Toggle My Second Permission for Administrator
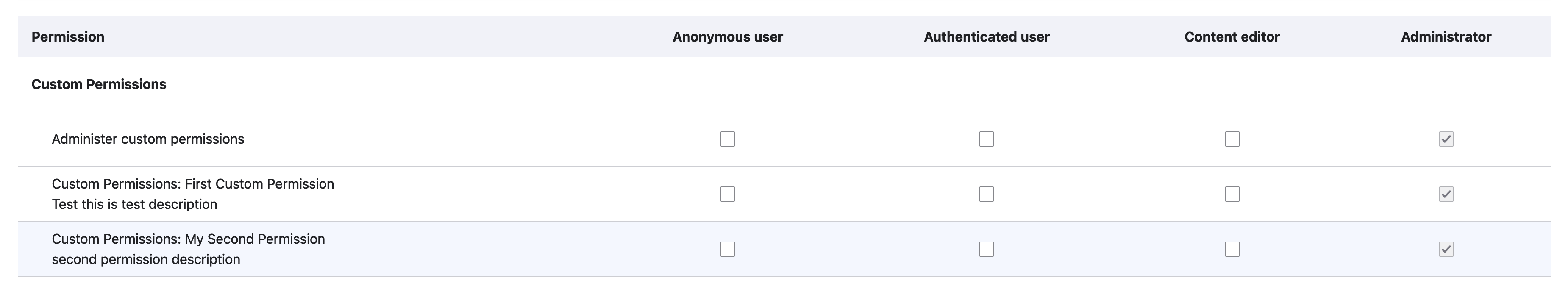Screen dimensions: 1568x289 pos(1446,249)
